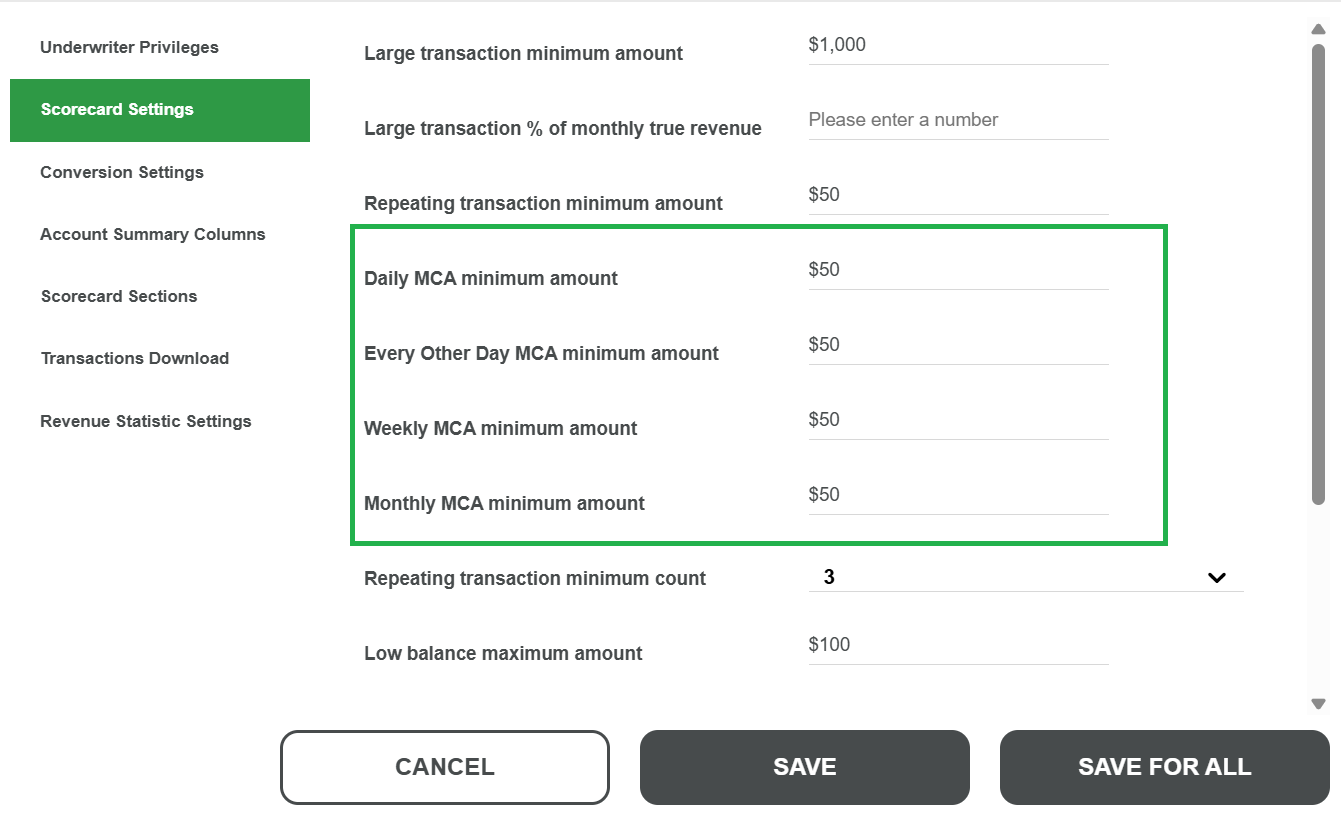Viewport: 1341px width, 823px height.
Task: Edit Monthly MCA minimum amount field
Action: click(958, 495)
